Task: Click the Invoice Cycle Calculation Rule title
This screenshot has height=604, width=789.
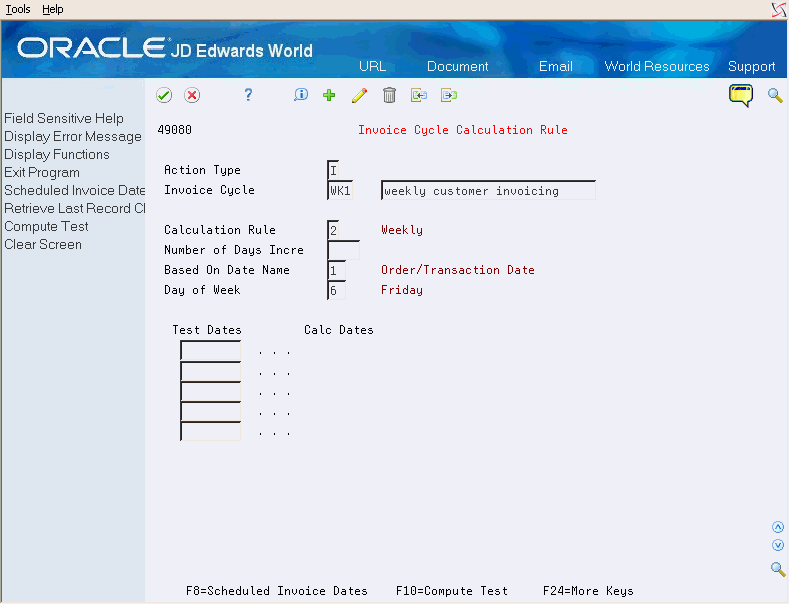Action: point(462,130)
